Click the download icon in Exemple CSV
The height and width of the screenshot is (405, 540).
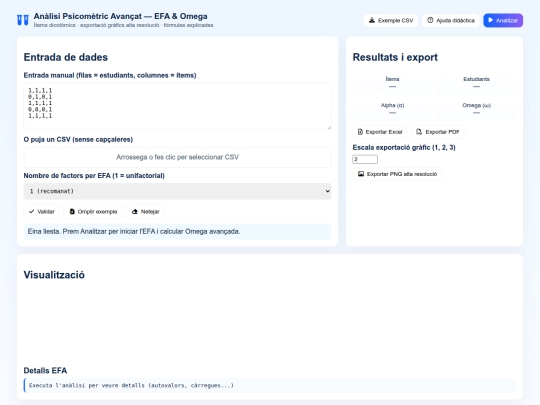pyautogui.click(x=372, y=20)
